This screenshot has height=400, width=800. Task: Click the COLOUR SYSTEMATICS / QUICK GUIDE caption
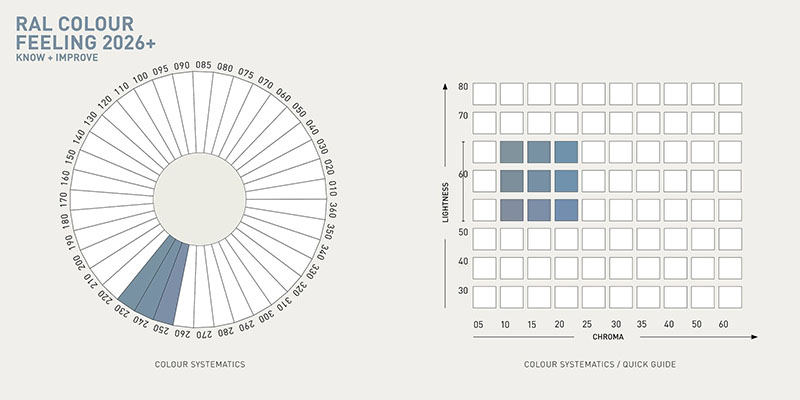click(x=600, y=364)
